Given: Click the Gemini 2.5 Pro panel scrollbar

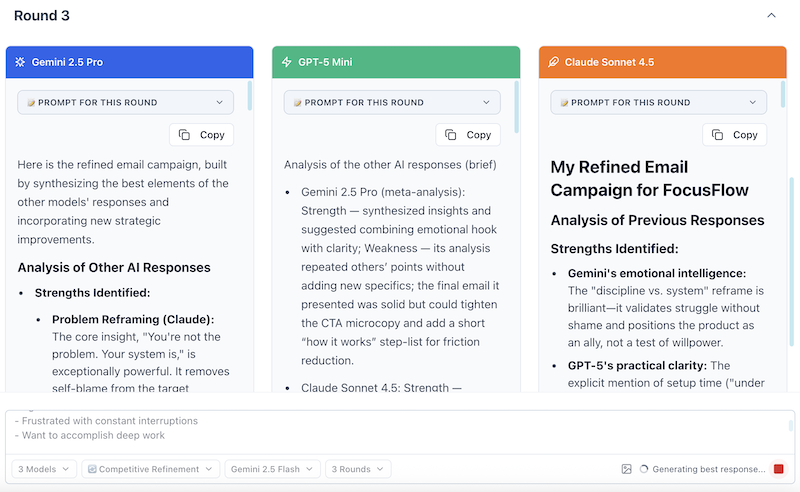Looking at the screenshot, I should pyautogui.click(x=250, y=98).
